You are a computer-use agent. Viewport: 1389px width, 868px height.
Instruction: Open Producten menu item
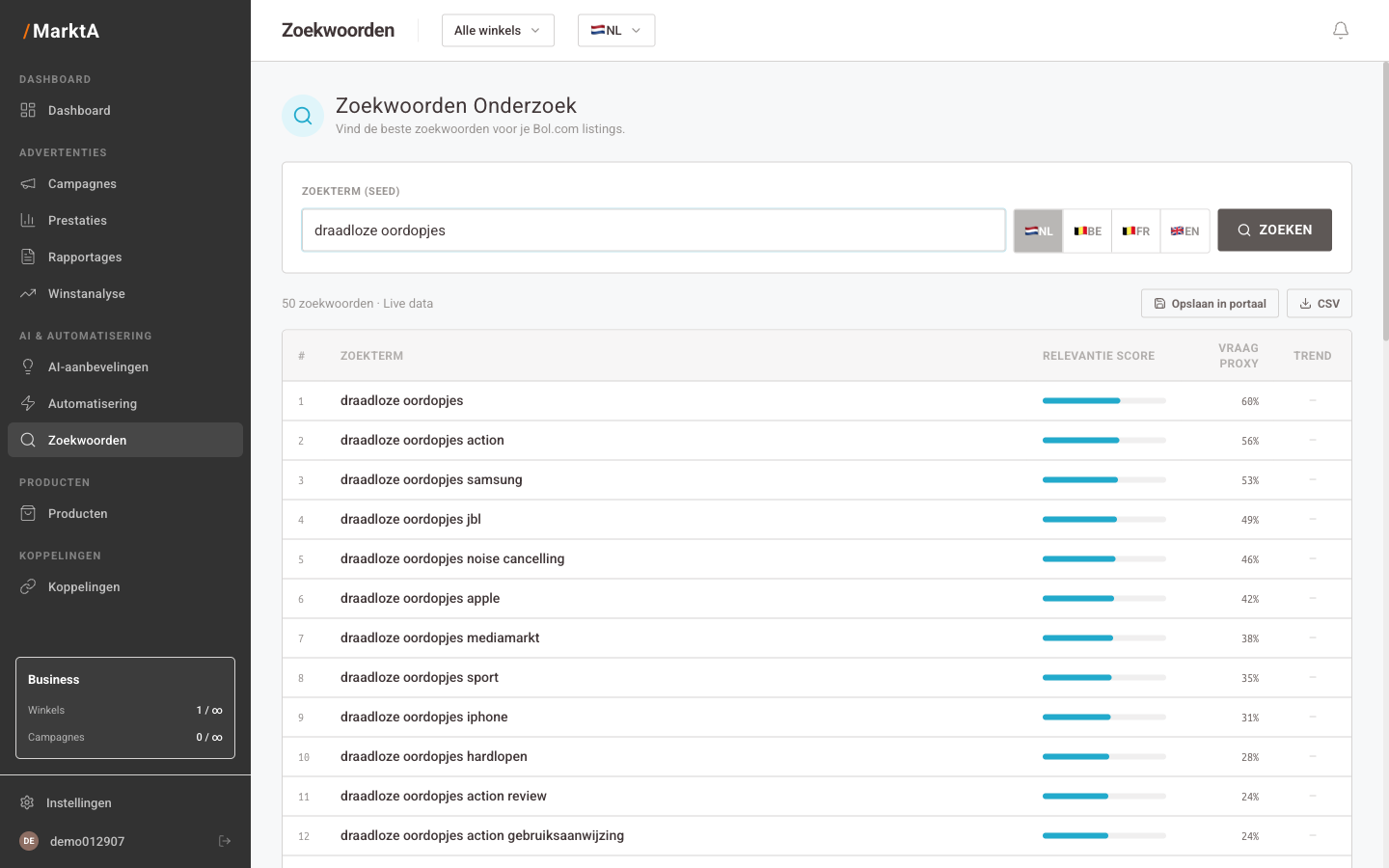(x=125, y=513)
